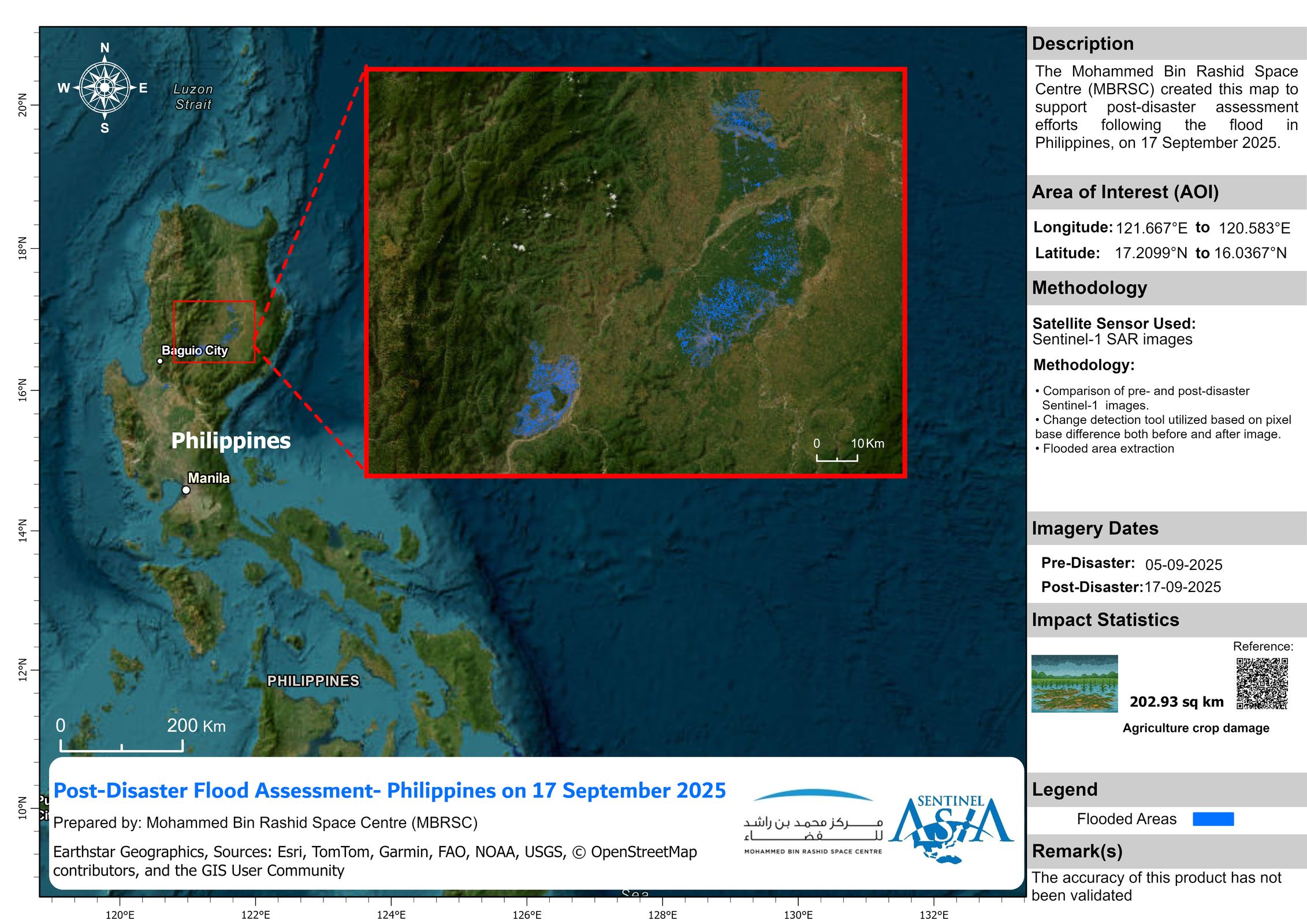Click the Manila city marker dot
The height and width of the screenshot is (924, 1307).
tap(186, 490)
